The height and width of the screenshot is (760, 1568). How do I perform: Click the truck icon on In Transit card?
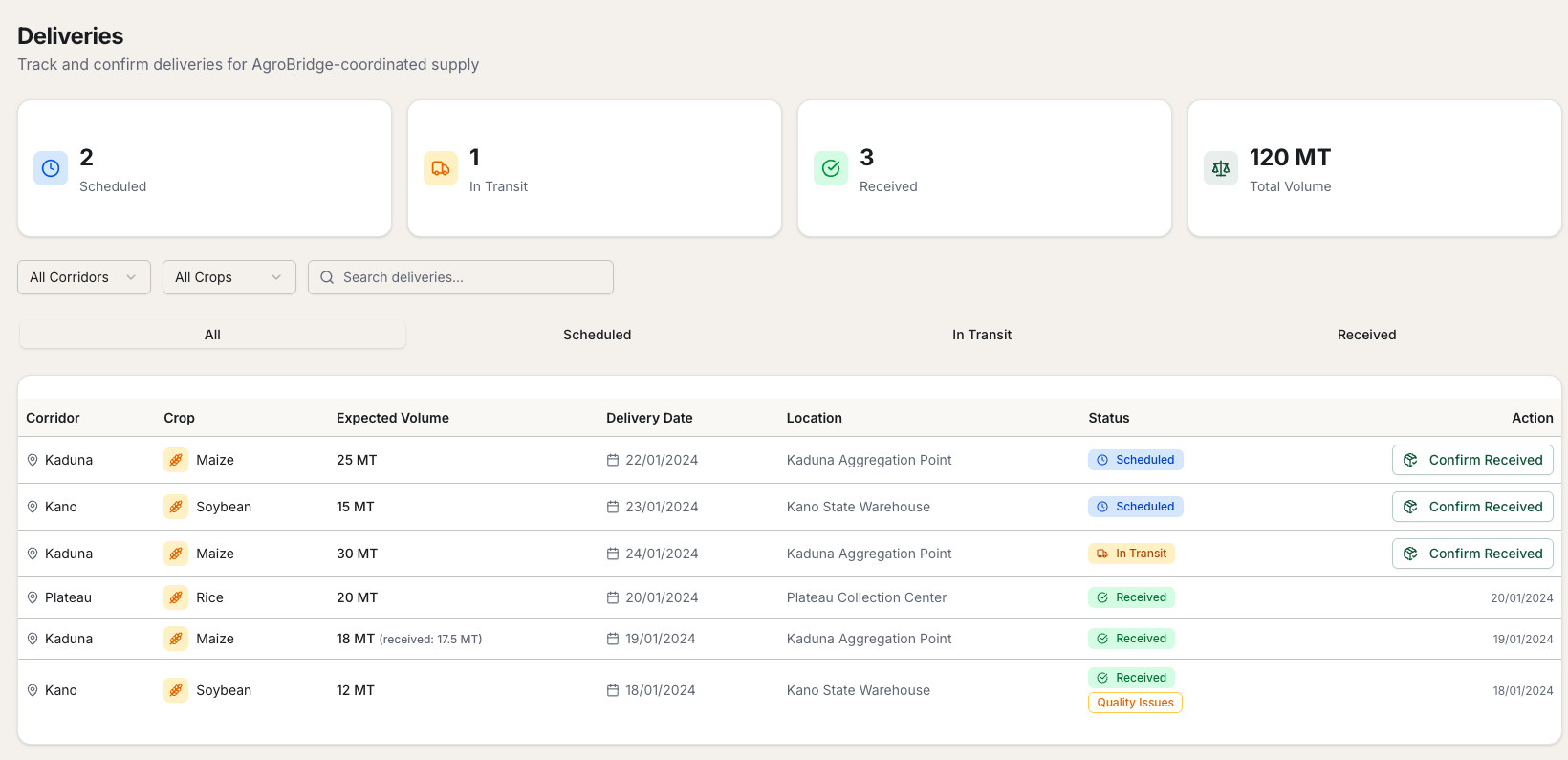441,168
